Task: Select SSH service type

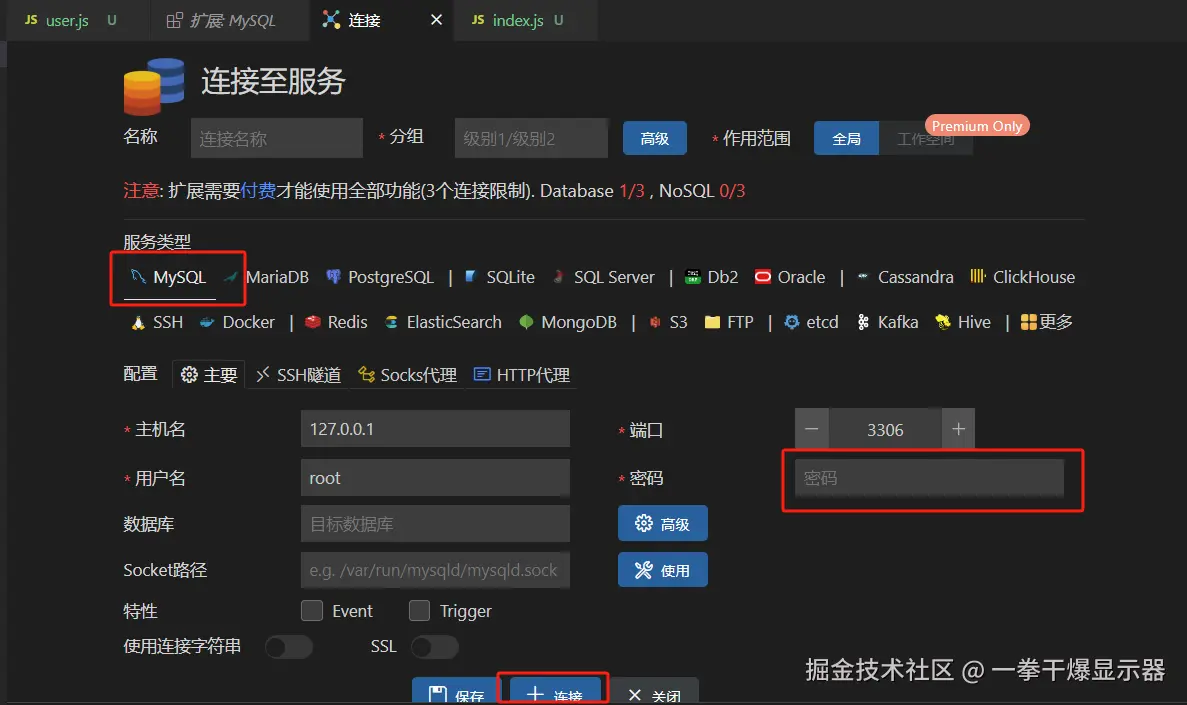Action: [157, 322]
